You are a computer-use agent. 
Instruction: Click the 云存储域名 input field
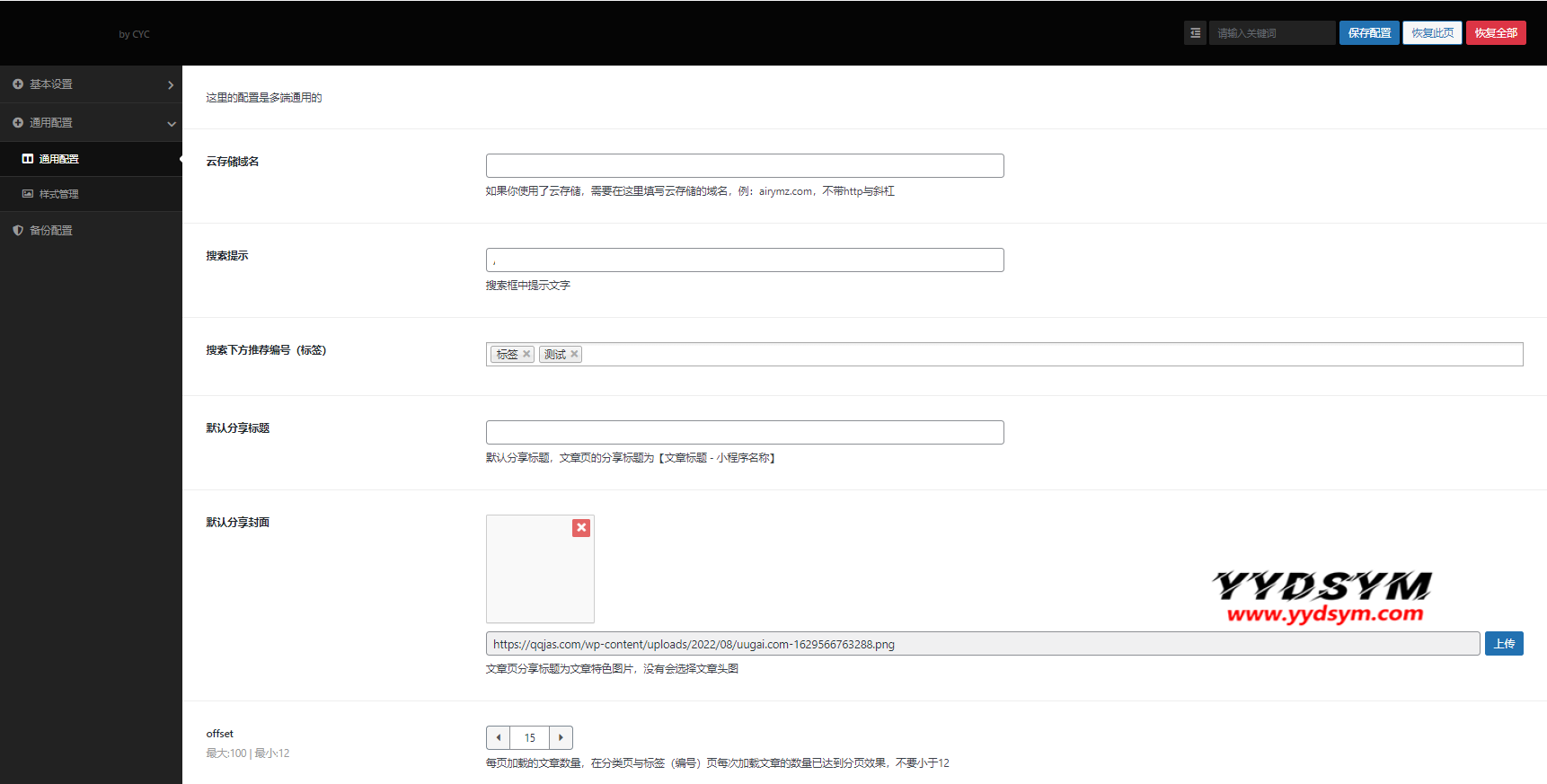(x=744, y=165)
